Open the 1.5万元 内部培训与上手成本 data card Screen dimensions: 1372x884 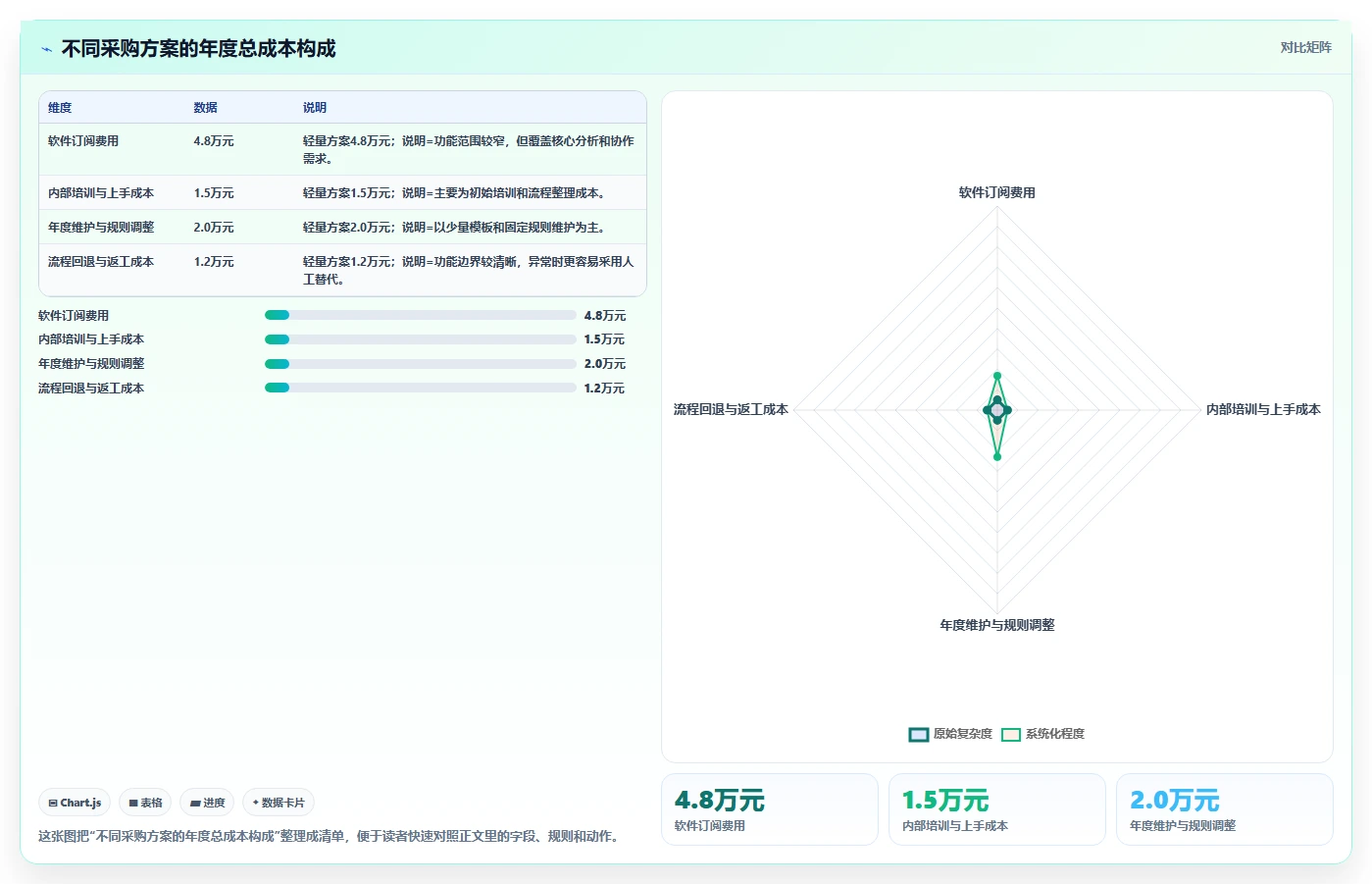(997, 809)
